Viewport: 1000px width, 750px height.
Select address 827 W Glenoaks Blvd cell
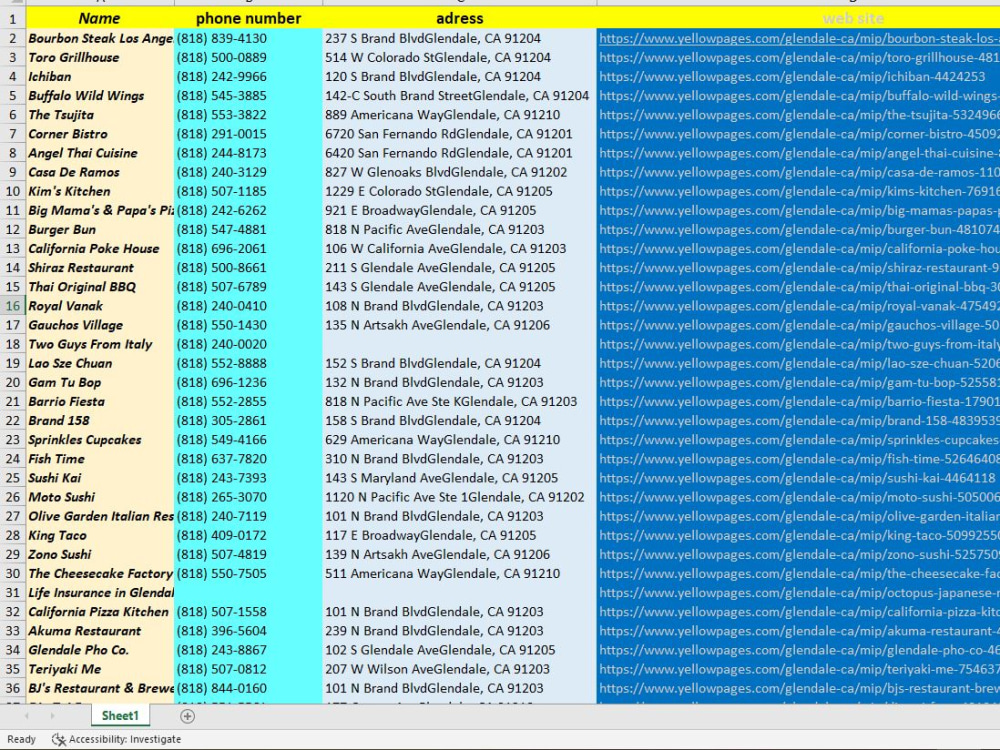pyautogui.click(x=459, y=172)
